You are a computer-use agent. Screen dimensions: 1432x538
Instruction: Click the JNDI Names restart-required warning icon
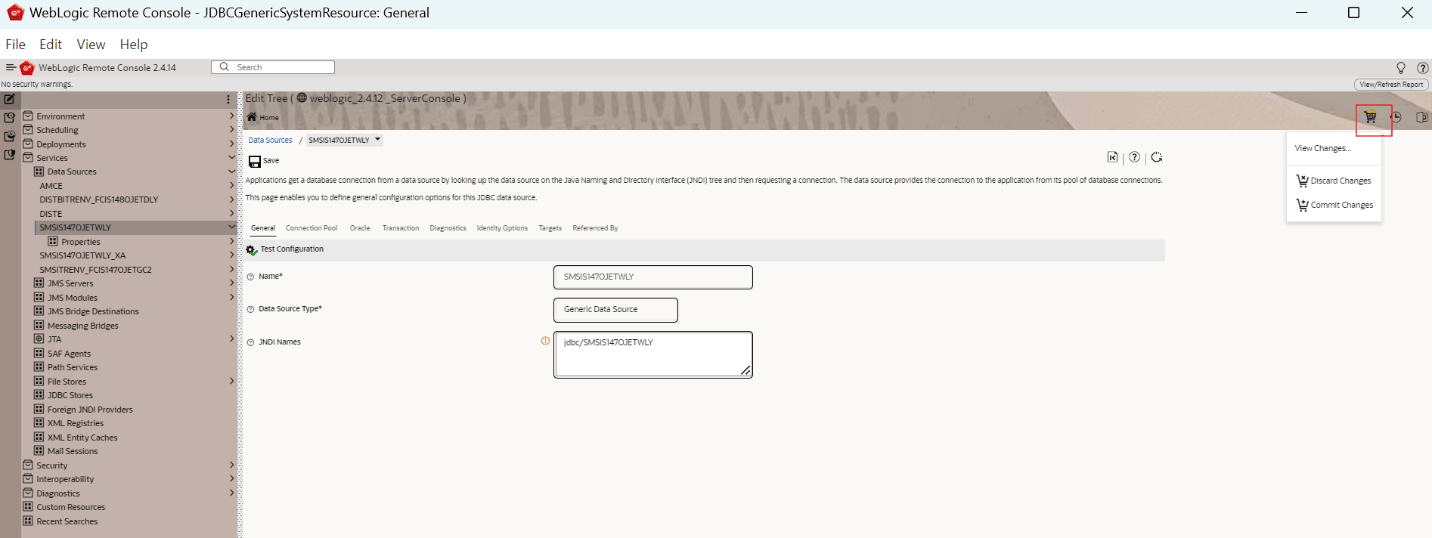pos(545,341)
